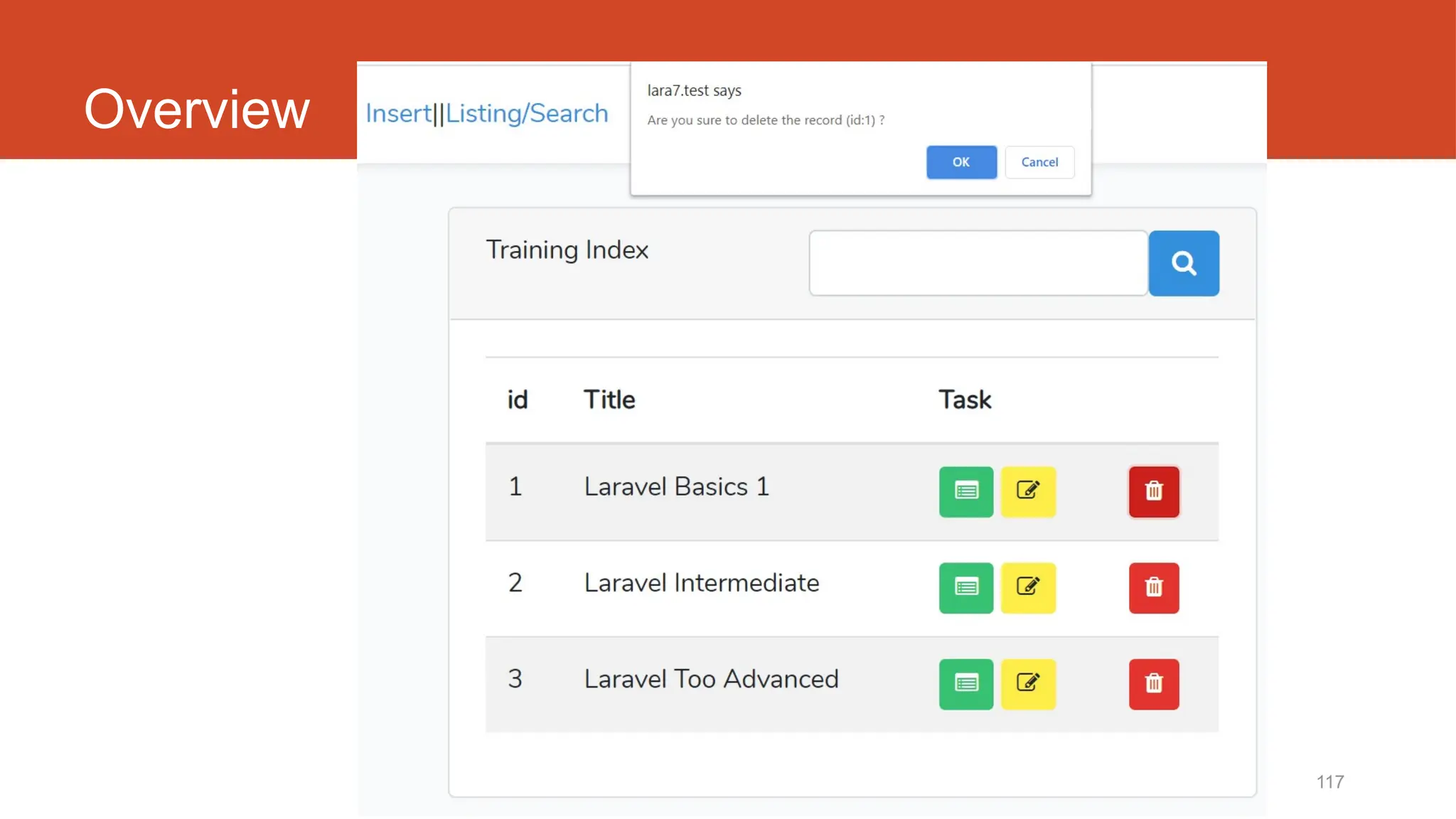Image resolution: width=1456 pixels, height=819 pixels.
Task: View details of Laravel Too Advanced
Action: [966, 684]
